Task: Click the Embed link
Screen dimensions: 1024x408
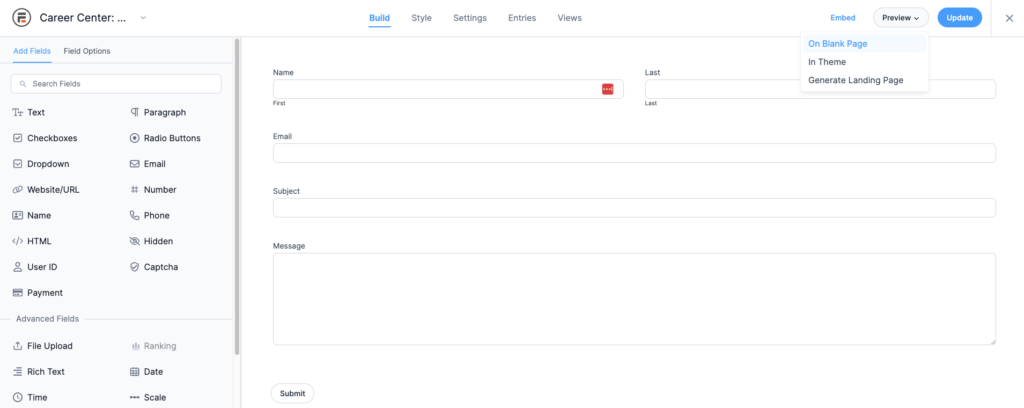Action: [x=842, y=18]
